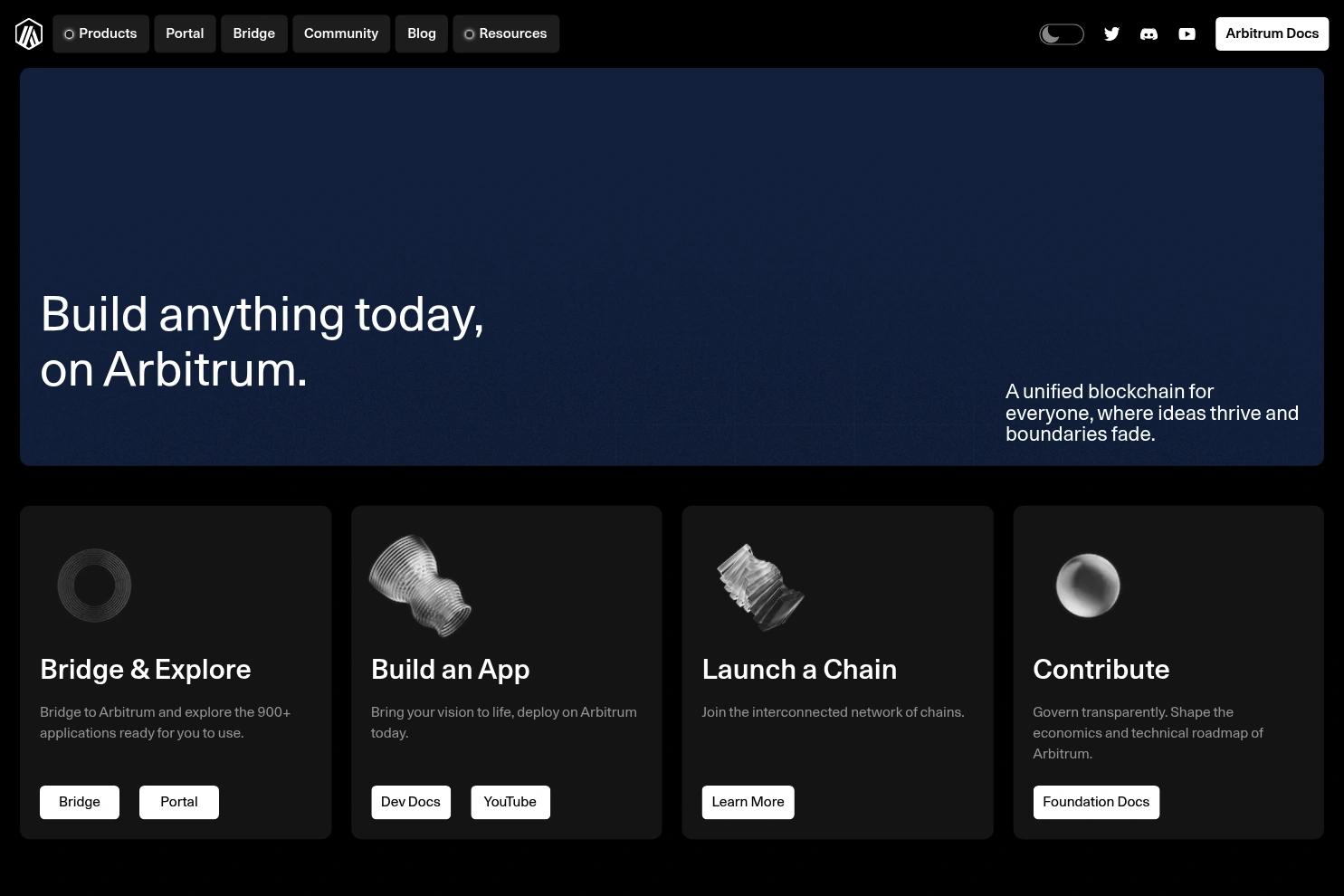This screenshot has height=896, width=1344.
Task: Open the Arbitrum Docs button
Action: pyautogui.click(x=1272, y=33)
